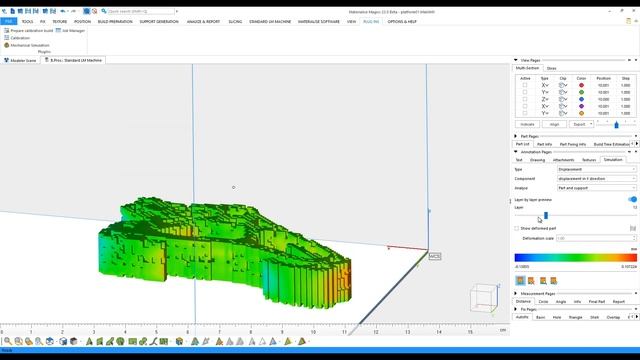This screenshot has height=360, width=640.
Task: Open the Component dropdown for displacement direction
Action: [596, 179]
